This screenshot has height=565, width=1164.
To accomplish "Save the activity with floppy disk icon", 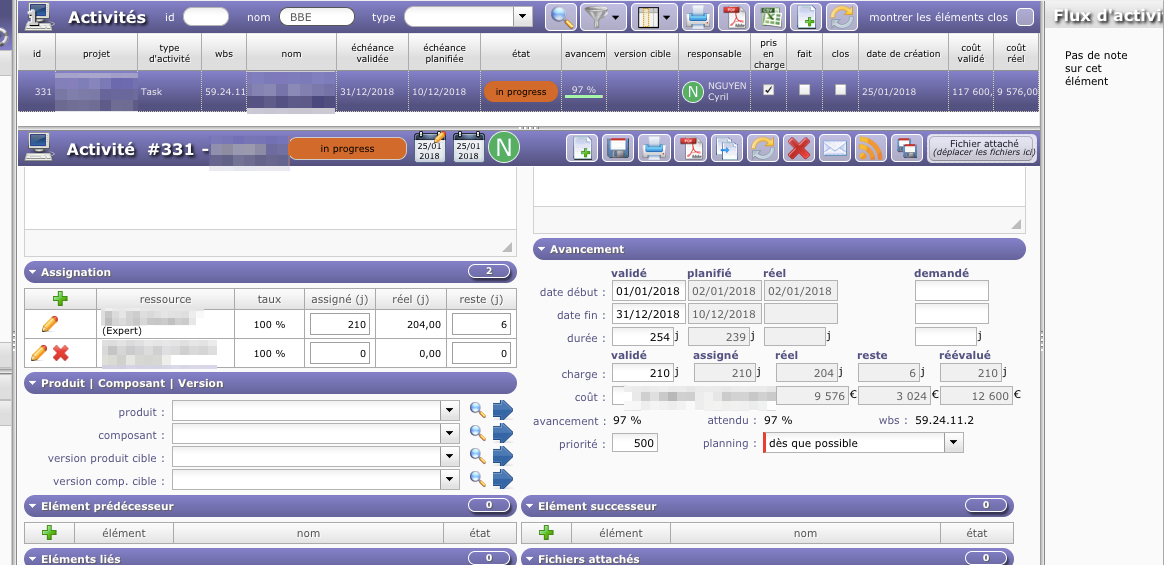I will point(618,149).
